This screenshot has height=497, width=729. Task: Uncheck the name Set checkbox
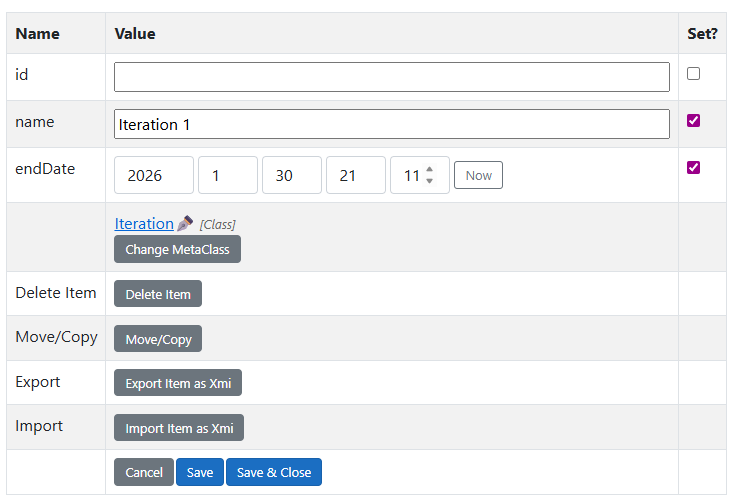click(x=693, y=121)
